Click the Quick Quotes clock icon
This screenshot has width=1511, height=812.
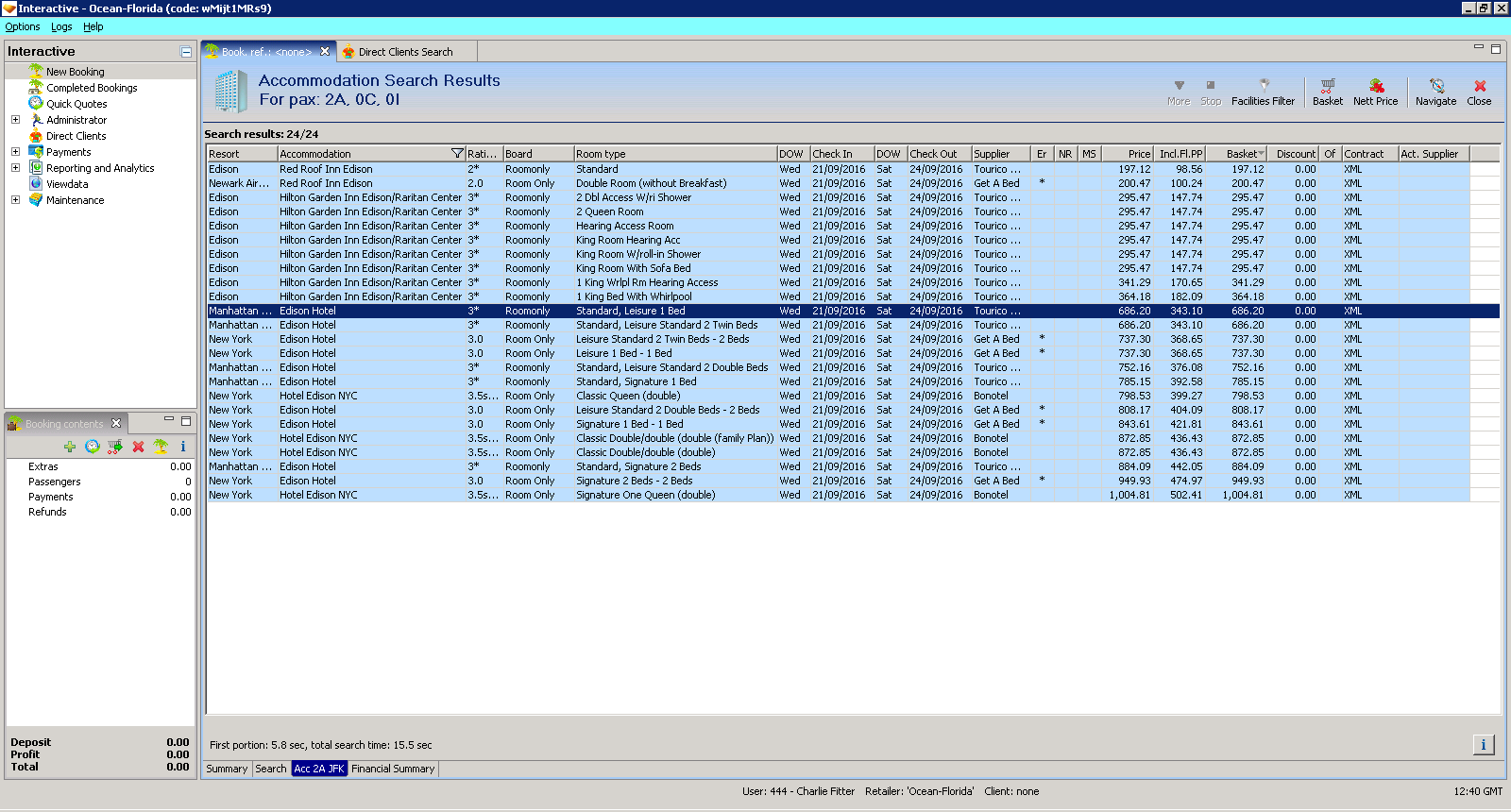tap(36, 103)
